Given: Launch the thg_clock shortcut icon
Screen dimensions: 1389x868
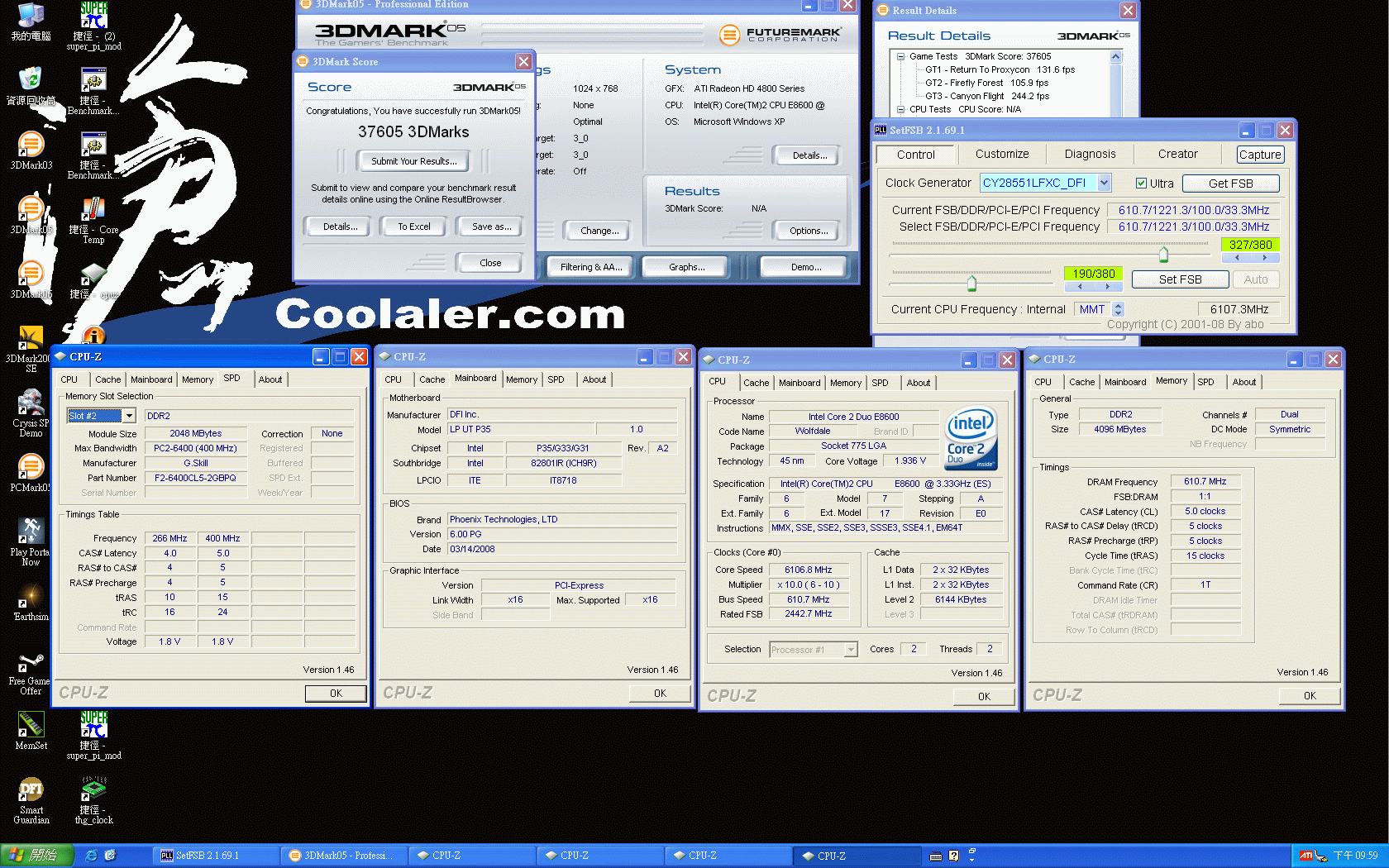Looking at the screenshot, I should click(x=93, y=800).
